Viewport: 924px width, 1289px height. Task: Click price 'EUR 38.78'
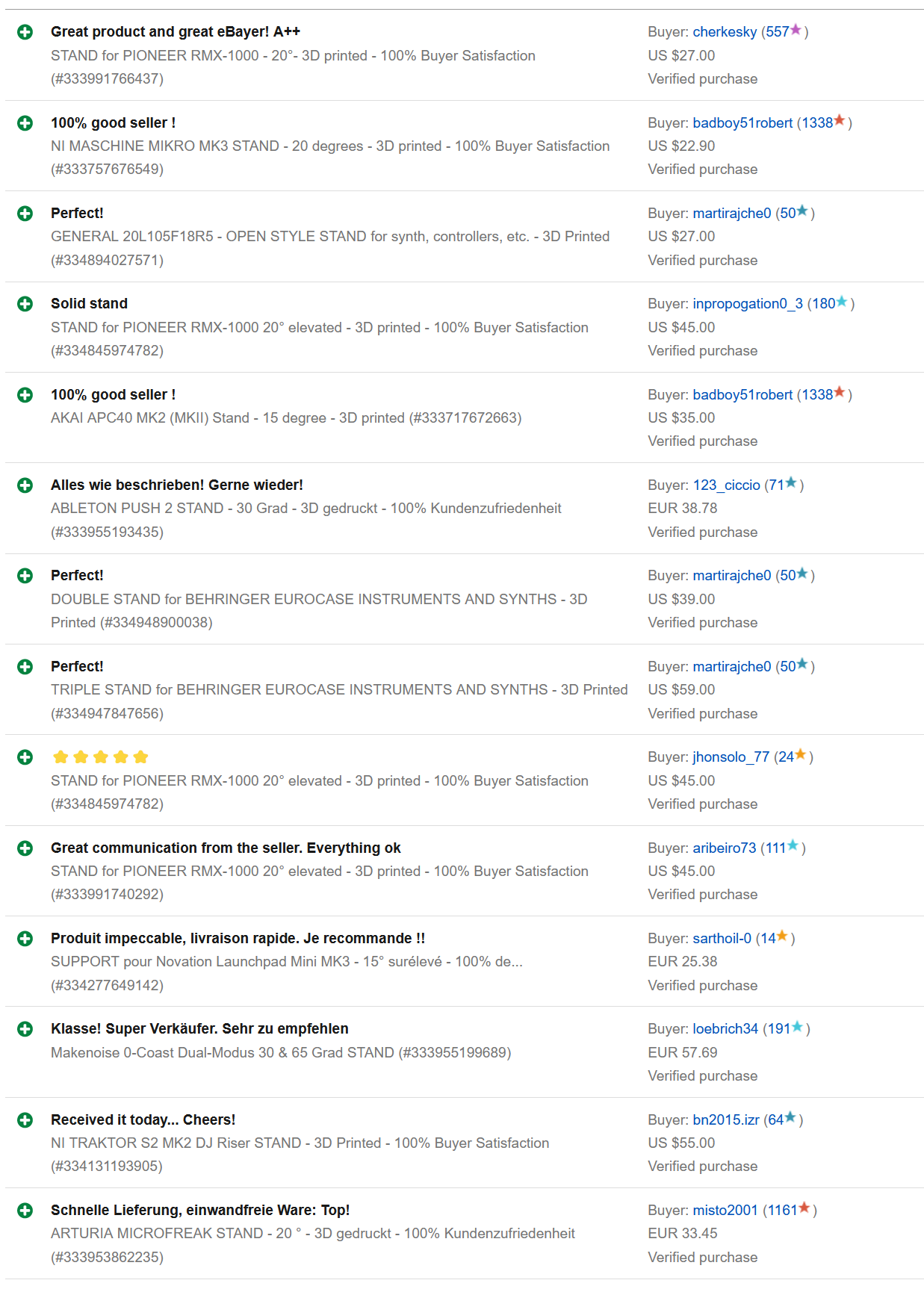683,509
